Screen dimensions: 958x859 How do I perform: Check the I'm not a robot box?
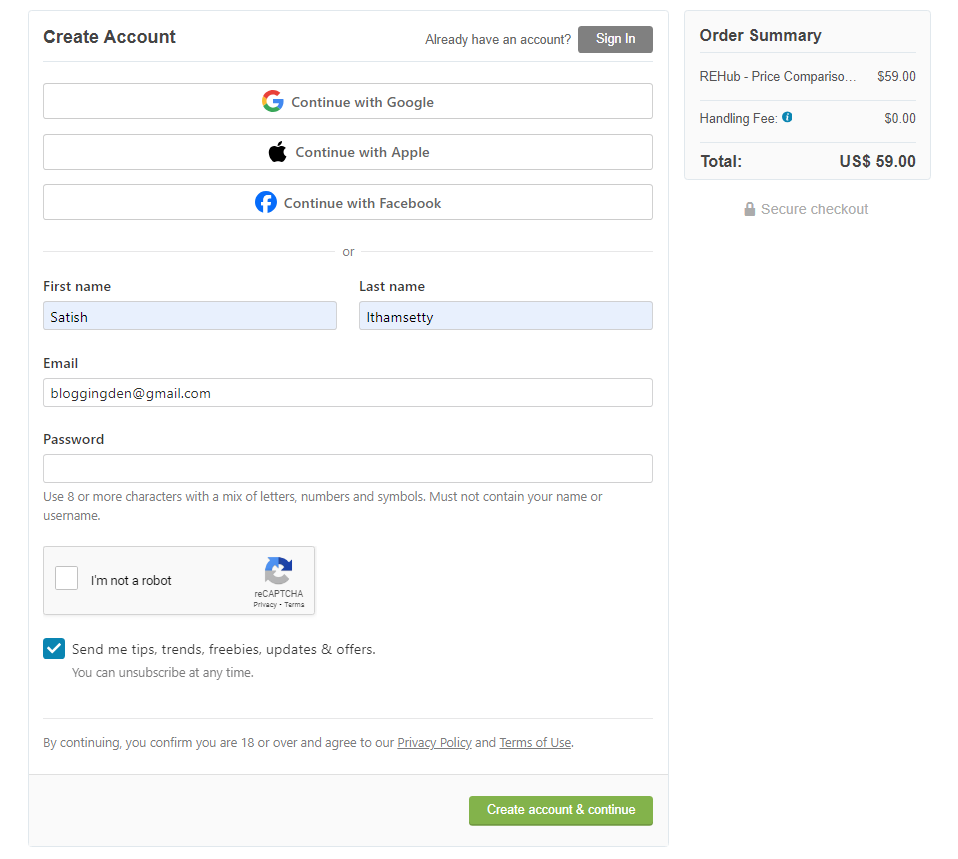coord(66,577)
